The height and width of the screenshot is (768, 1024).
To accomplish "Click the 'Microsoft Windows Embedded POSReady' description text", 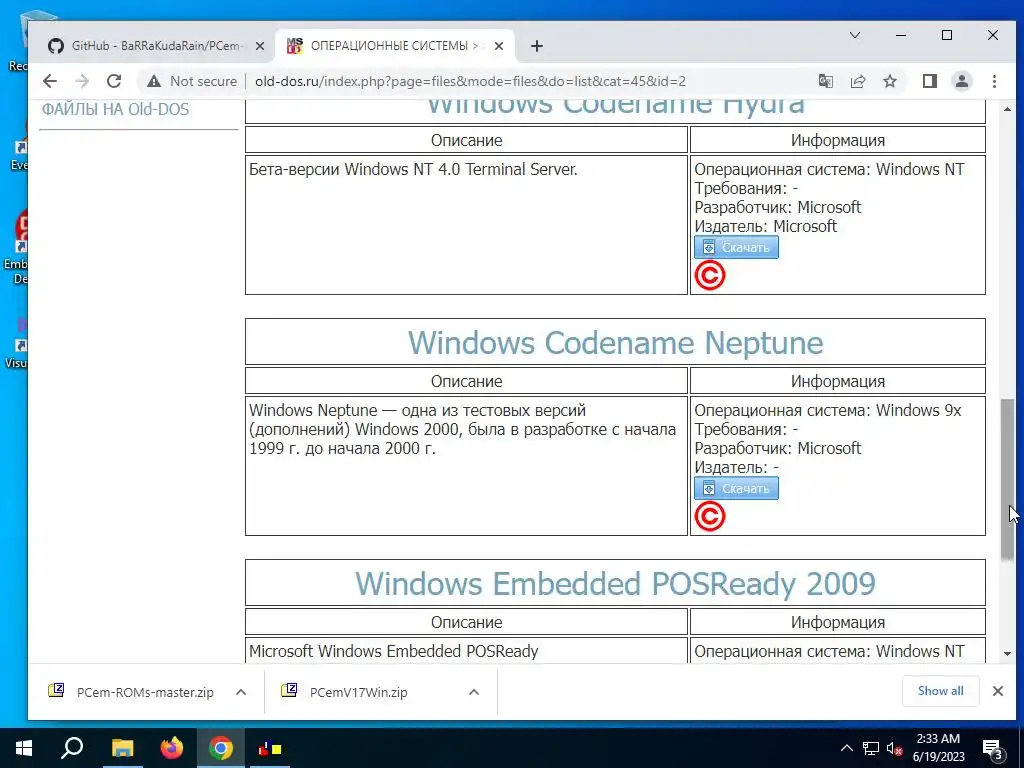I will click(x=394, y=651).
